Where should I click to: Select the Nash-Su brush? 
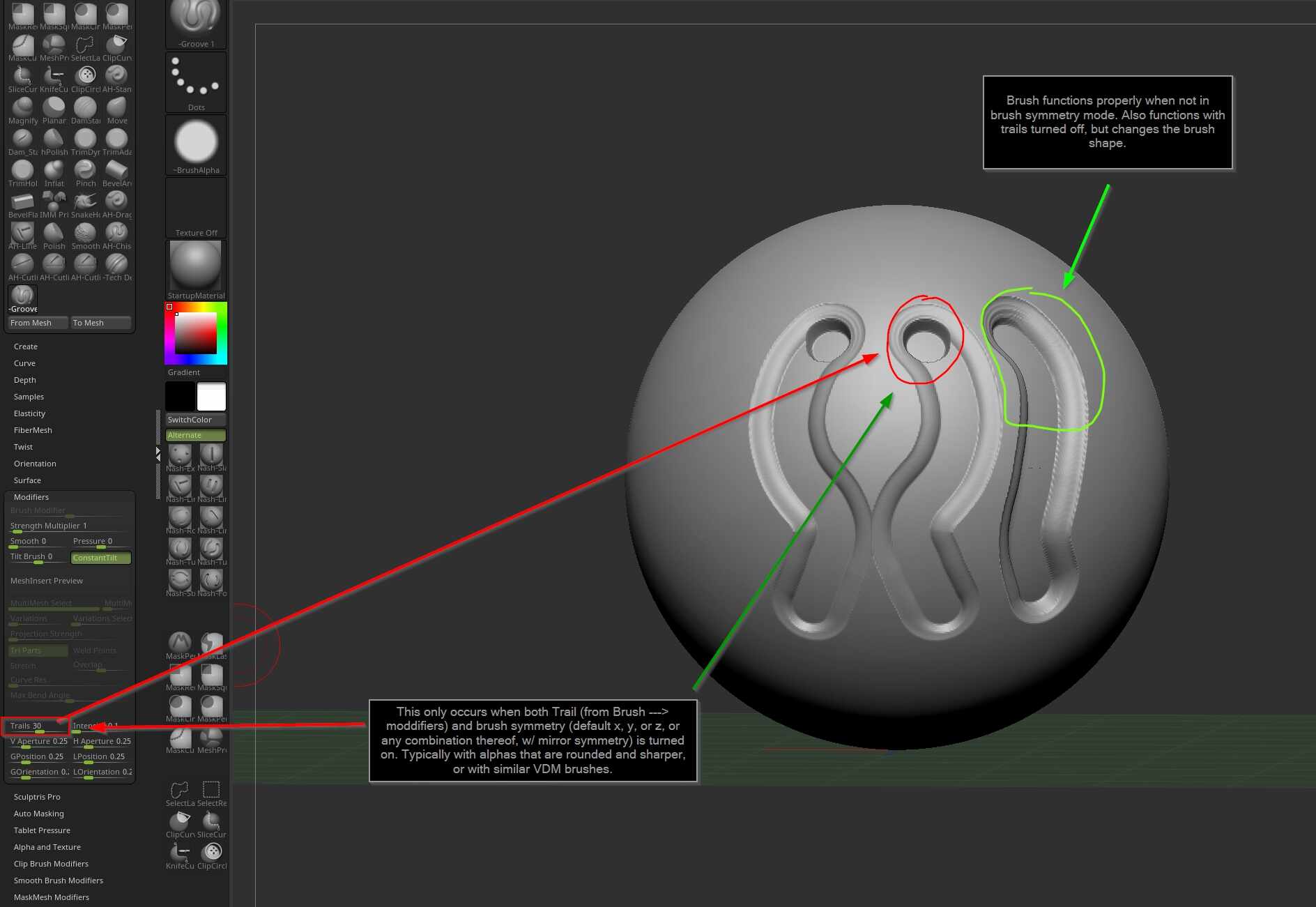[x=180, y=583]
